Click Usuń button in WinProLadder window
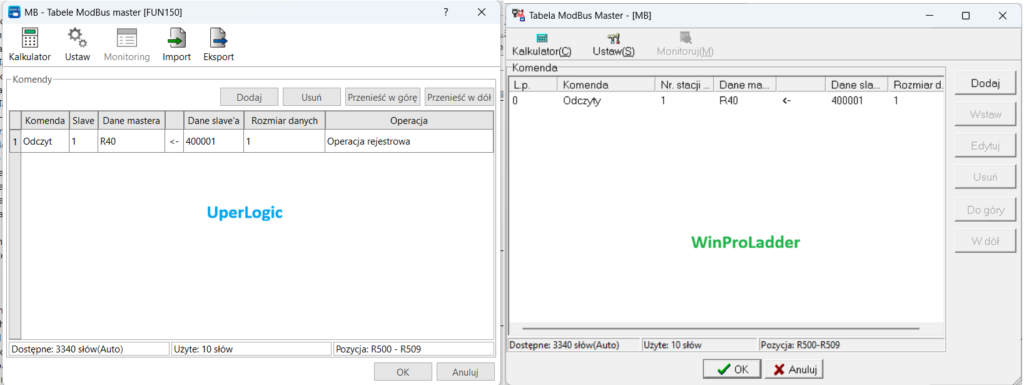Screen dimensions: 1024x385 tap(985, 177)
